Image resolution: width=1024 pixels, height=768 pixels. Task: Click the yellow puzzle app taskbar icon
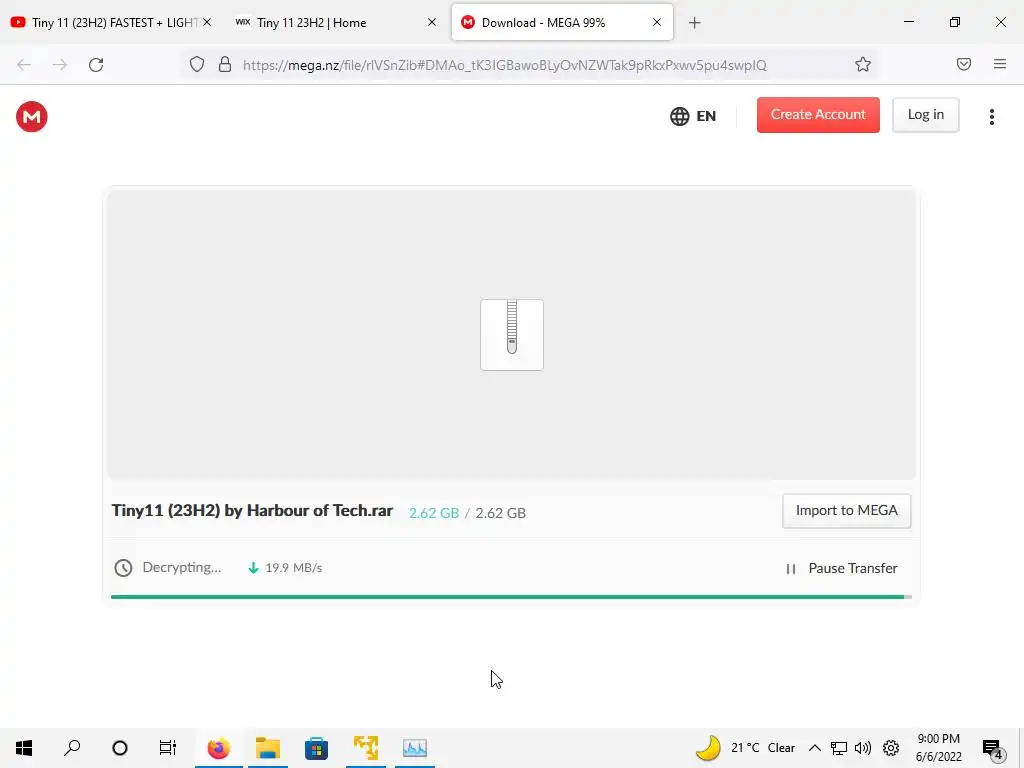pyautogui.click(x=366, y=748)
